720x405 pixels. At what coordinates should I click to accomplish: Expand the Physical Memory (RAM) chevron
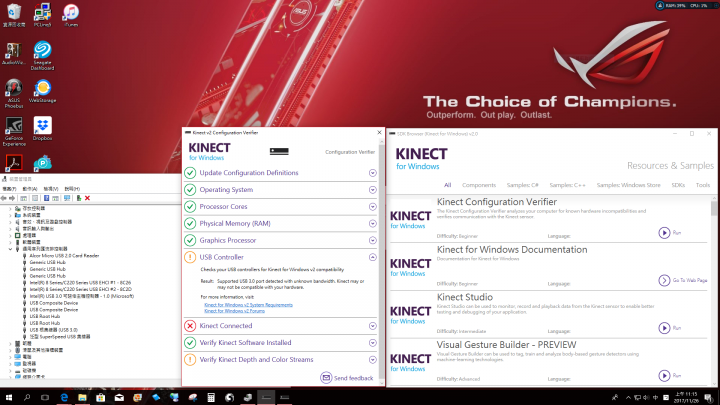pyautogui.click(x=372, y=224)
